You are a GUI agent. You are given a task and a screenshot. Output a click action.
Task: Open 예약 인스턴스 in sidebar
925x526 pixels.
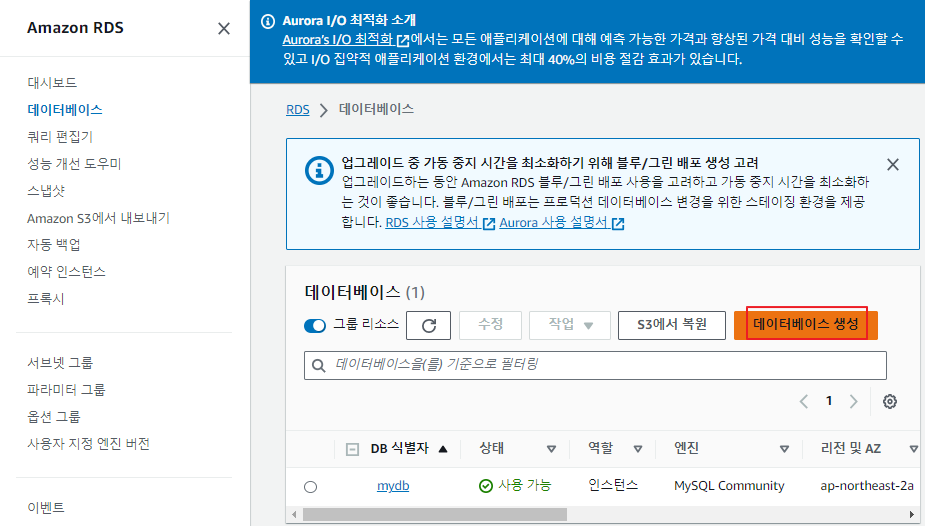tap(66, 272)
